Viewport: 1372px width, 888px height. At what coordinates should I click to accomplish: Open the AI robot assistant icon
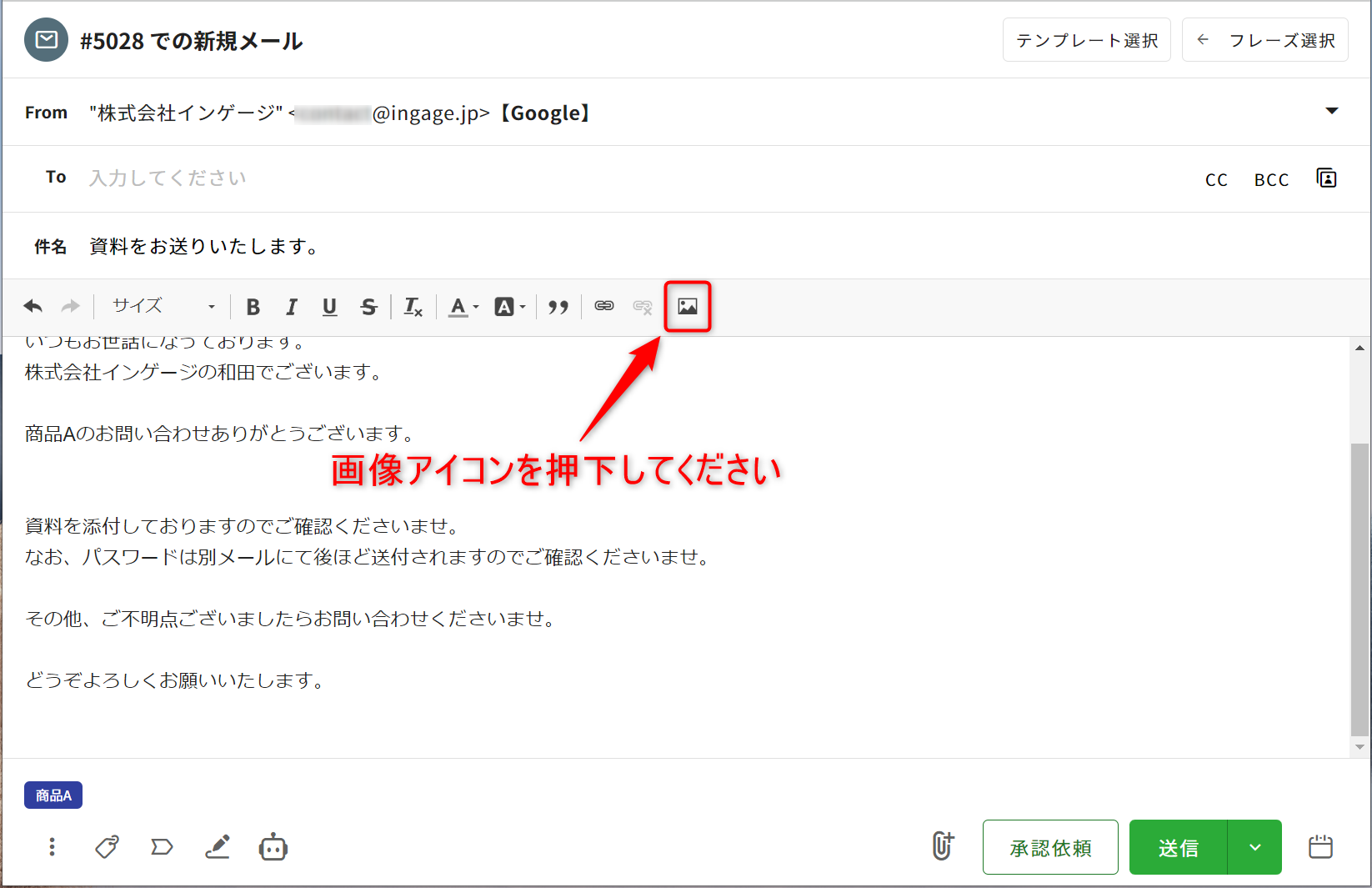pyautogui.click(x=273, y=847)
